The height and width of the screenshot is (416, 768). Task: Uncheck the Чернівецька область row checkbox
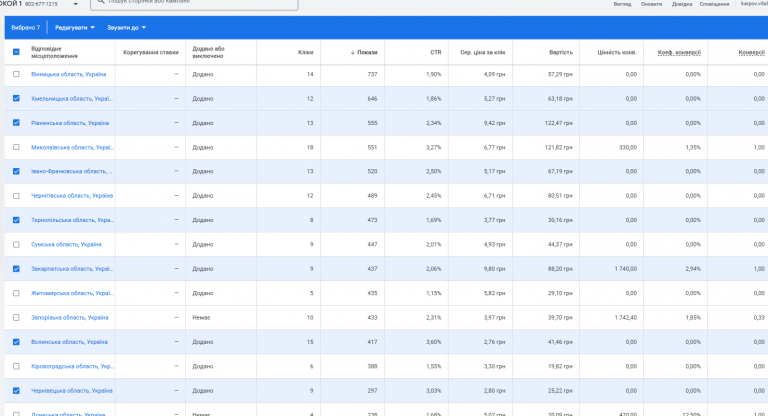click(x=16, y=391)
